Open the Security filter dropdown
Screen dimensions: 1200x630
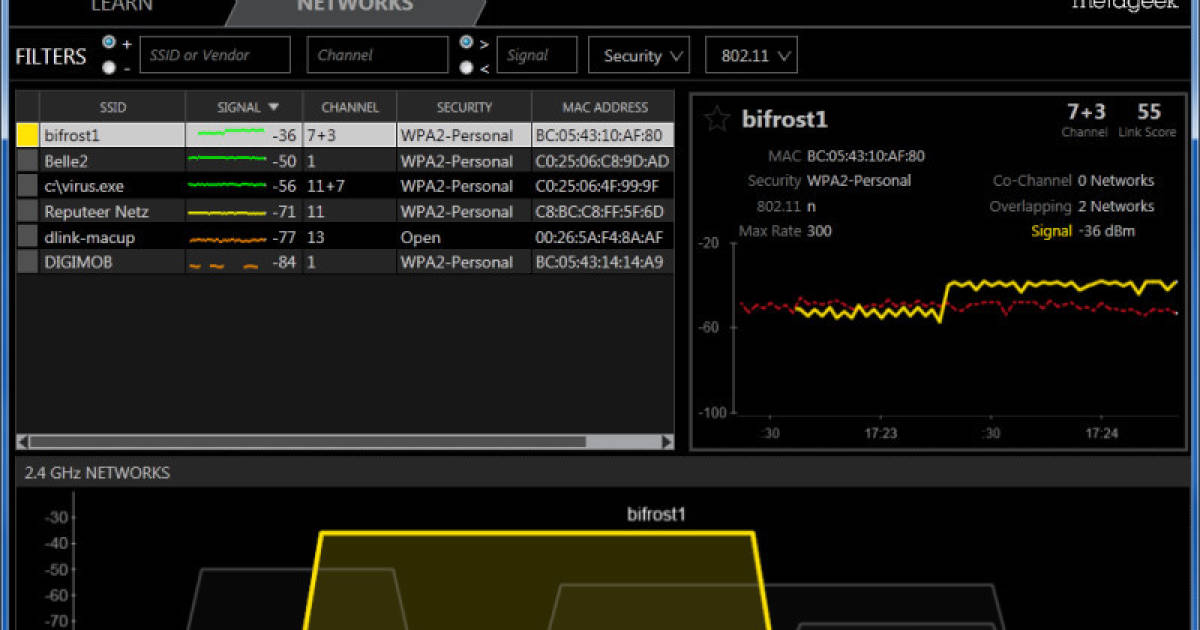639,56
